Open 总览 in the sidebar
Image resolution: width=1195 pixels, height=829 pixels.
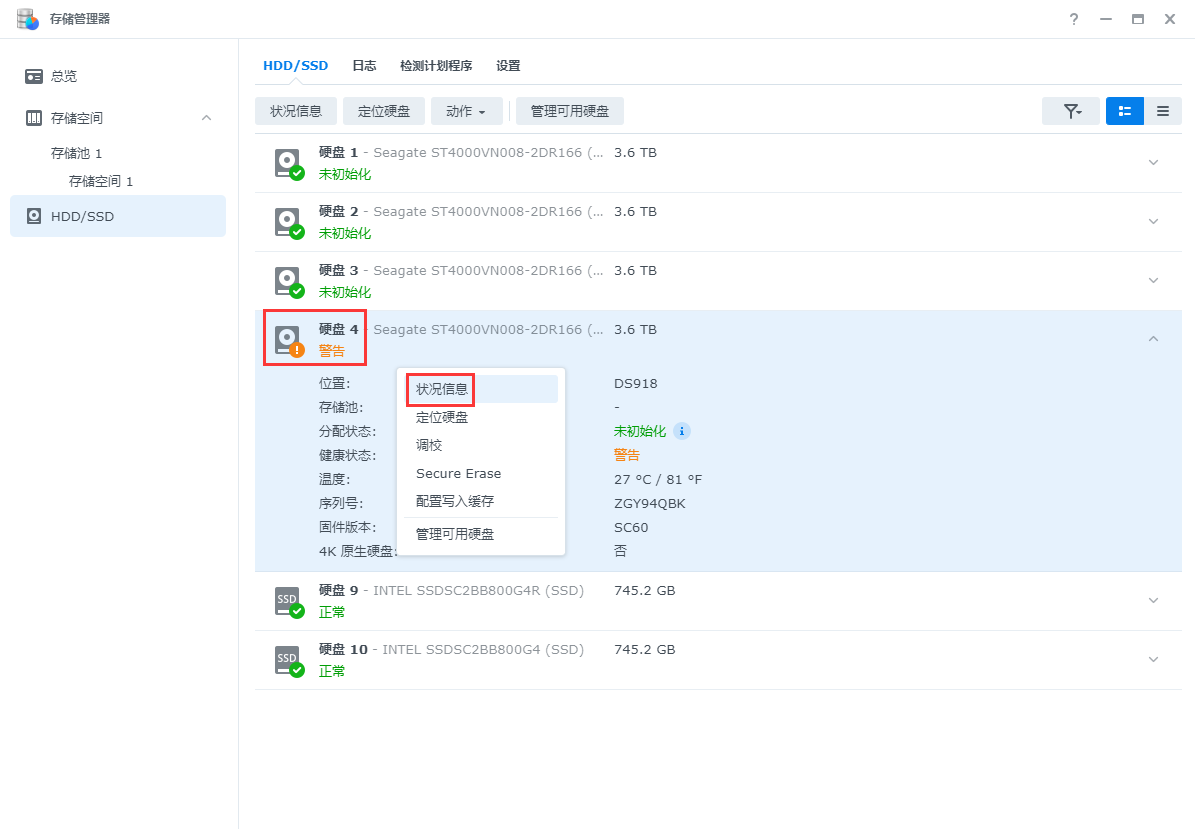click(64, 76)
